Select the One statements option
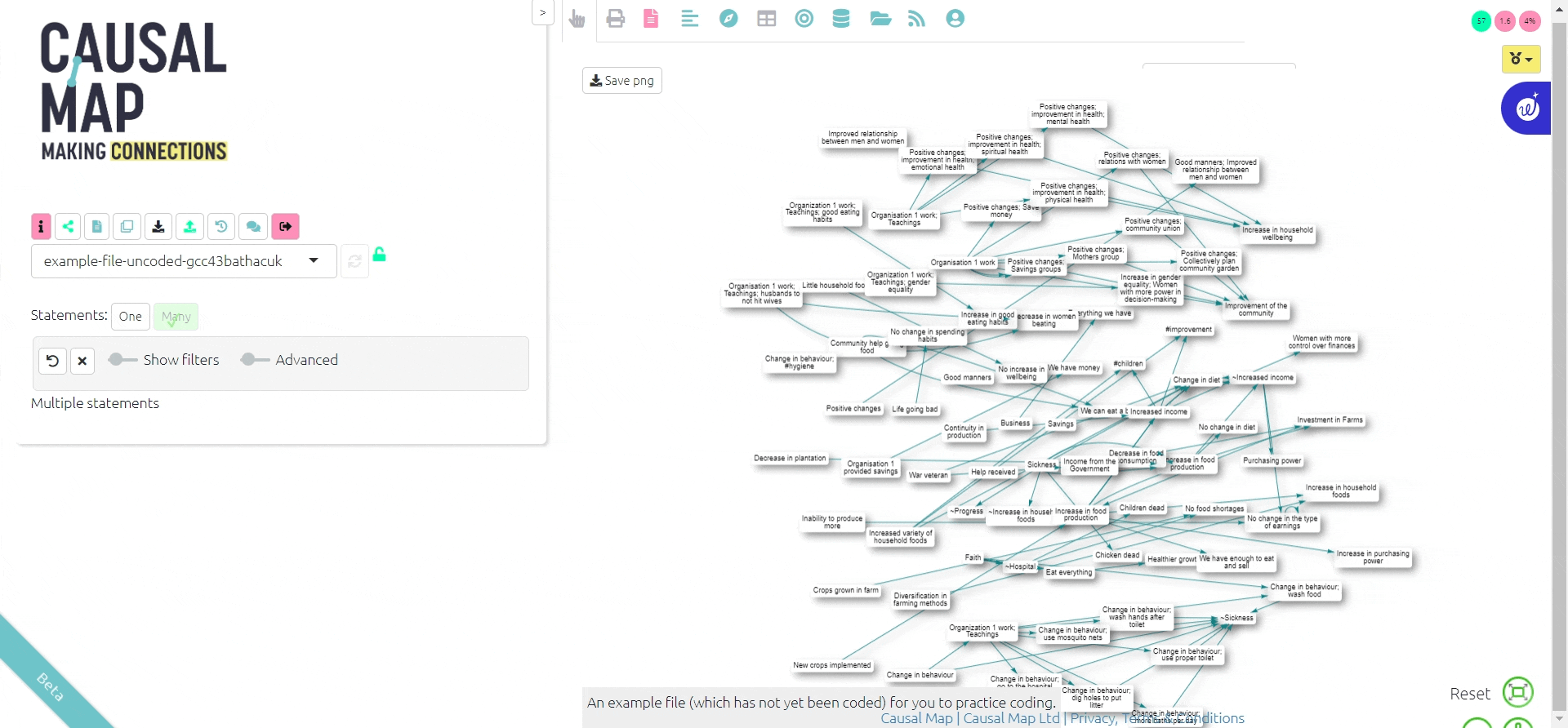Screen dimensions: 1568x728 pyautogui.click(x=131, y=317)
